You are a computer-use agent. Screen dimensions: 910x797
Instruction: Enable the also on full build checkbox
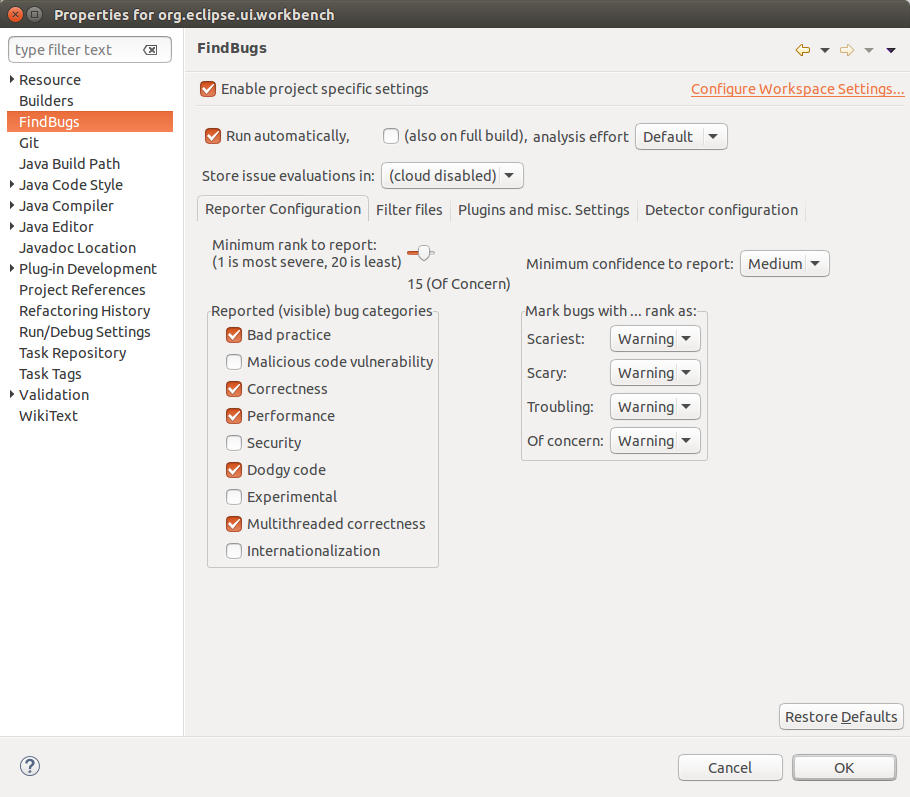point(391,136)
